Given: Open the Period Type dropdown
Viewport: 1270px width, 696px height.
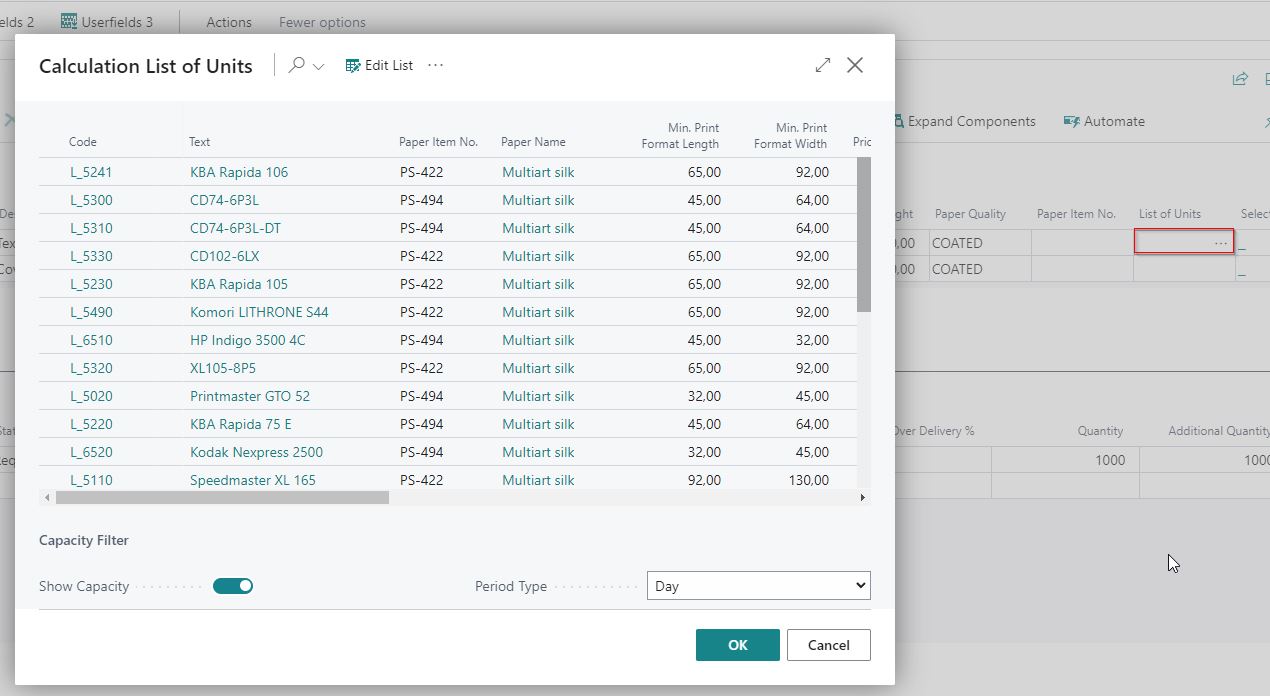Looking at the screenshot, I should [x=759, y=586].
